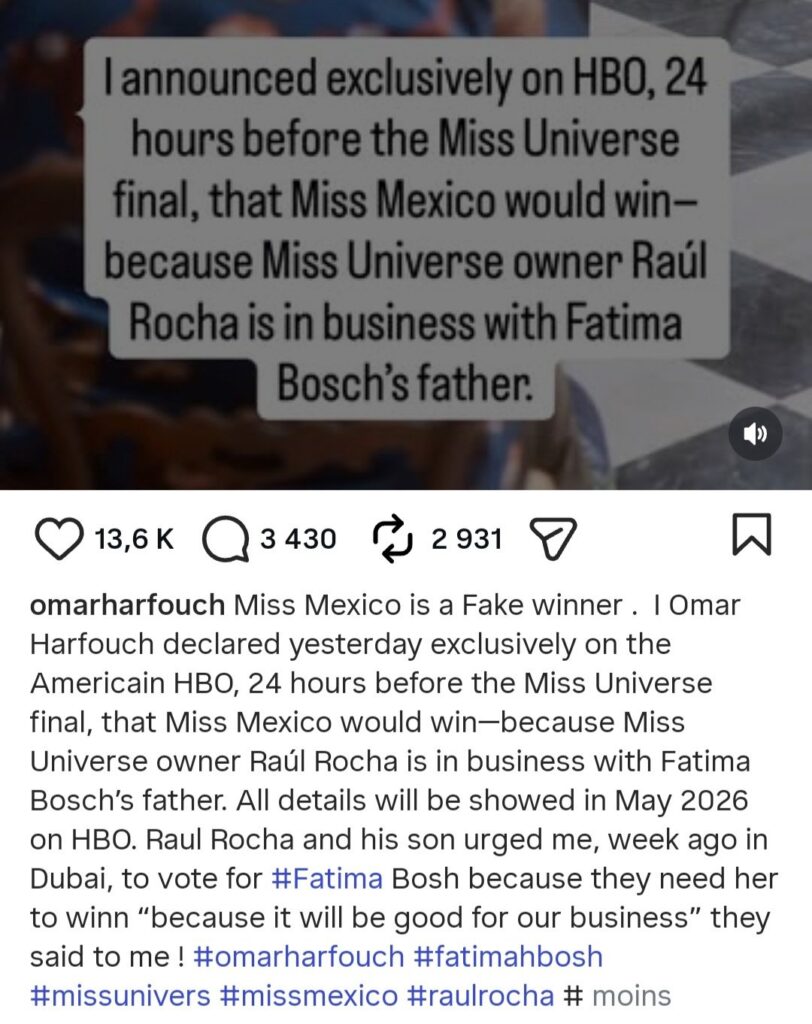View the 13,6 K likes count
Image resolution: width=812 pixels, height=1024 pixels.
tap(134, 540)
